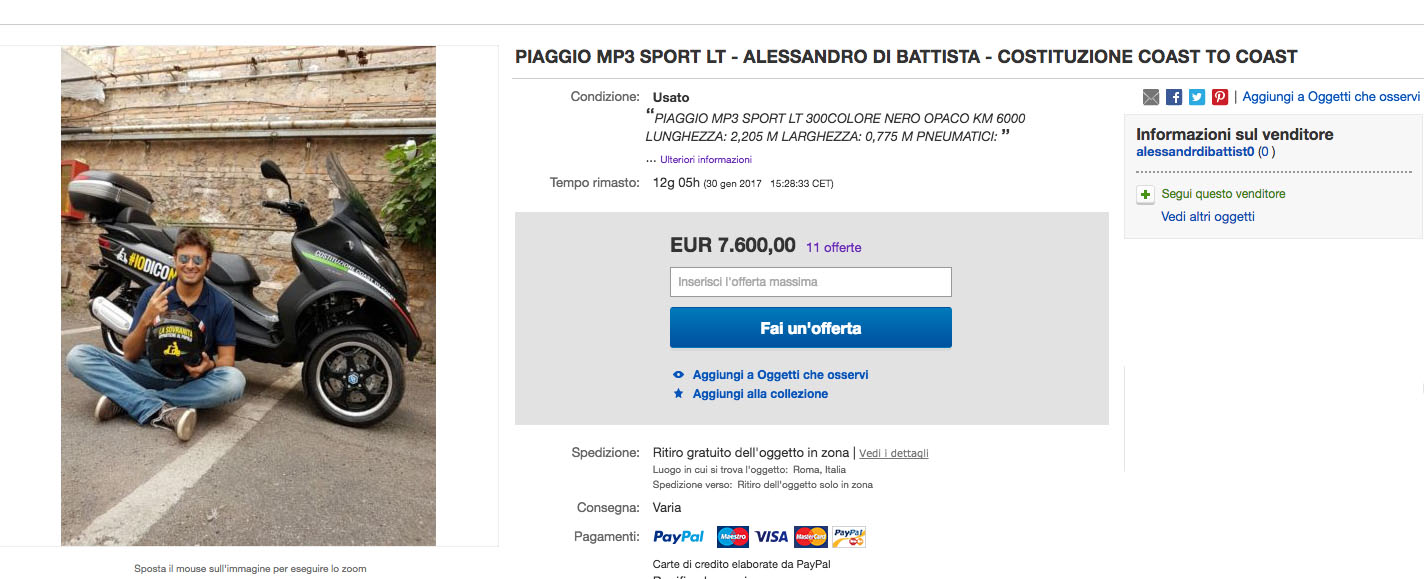
Task: Click the Maestro card logo
Action: (x=733, y=537)
